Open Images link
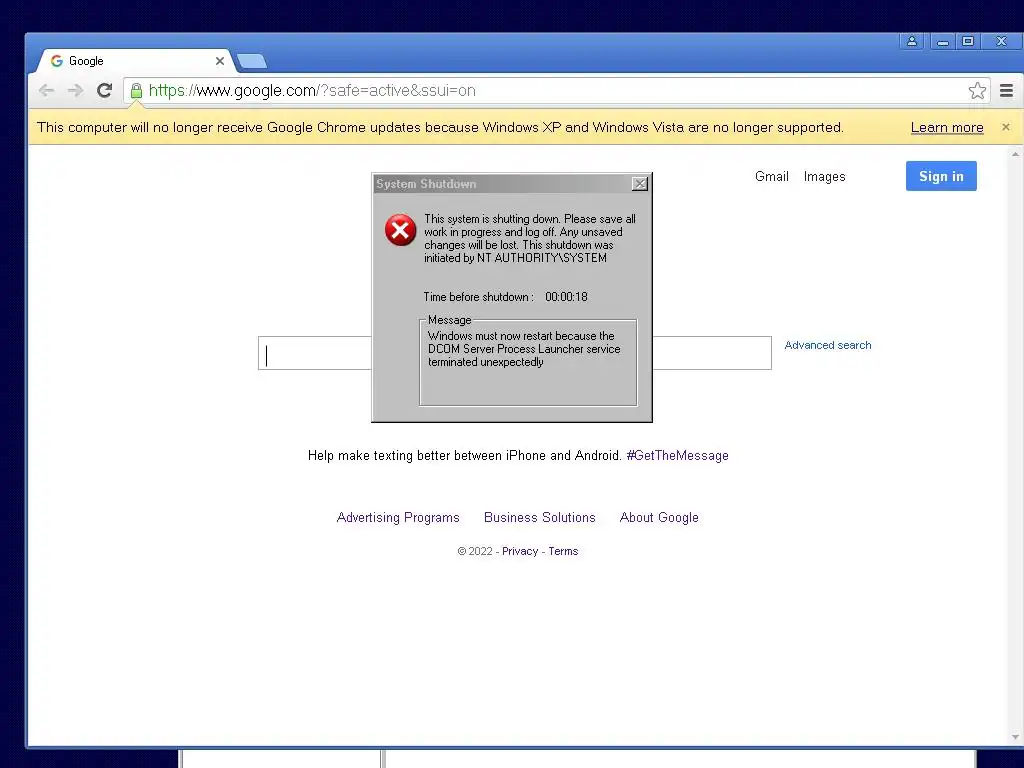This screenshot has height=768, width=1024. pyautogui.click(x=824, y=176)
